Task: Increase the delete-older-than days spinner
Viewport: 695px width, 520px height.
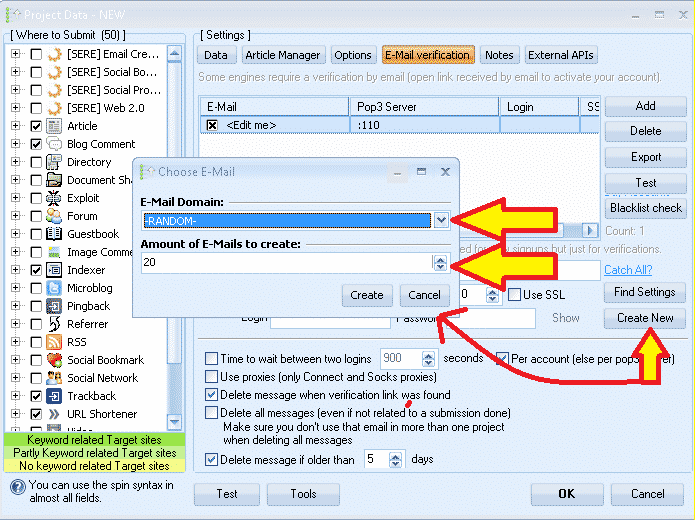Action: tap(395, 456)
